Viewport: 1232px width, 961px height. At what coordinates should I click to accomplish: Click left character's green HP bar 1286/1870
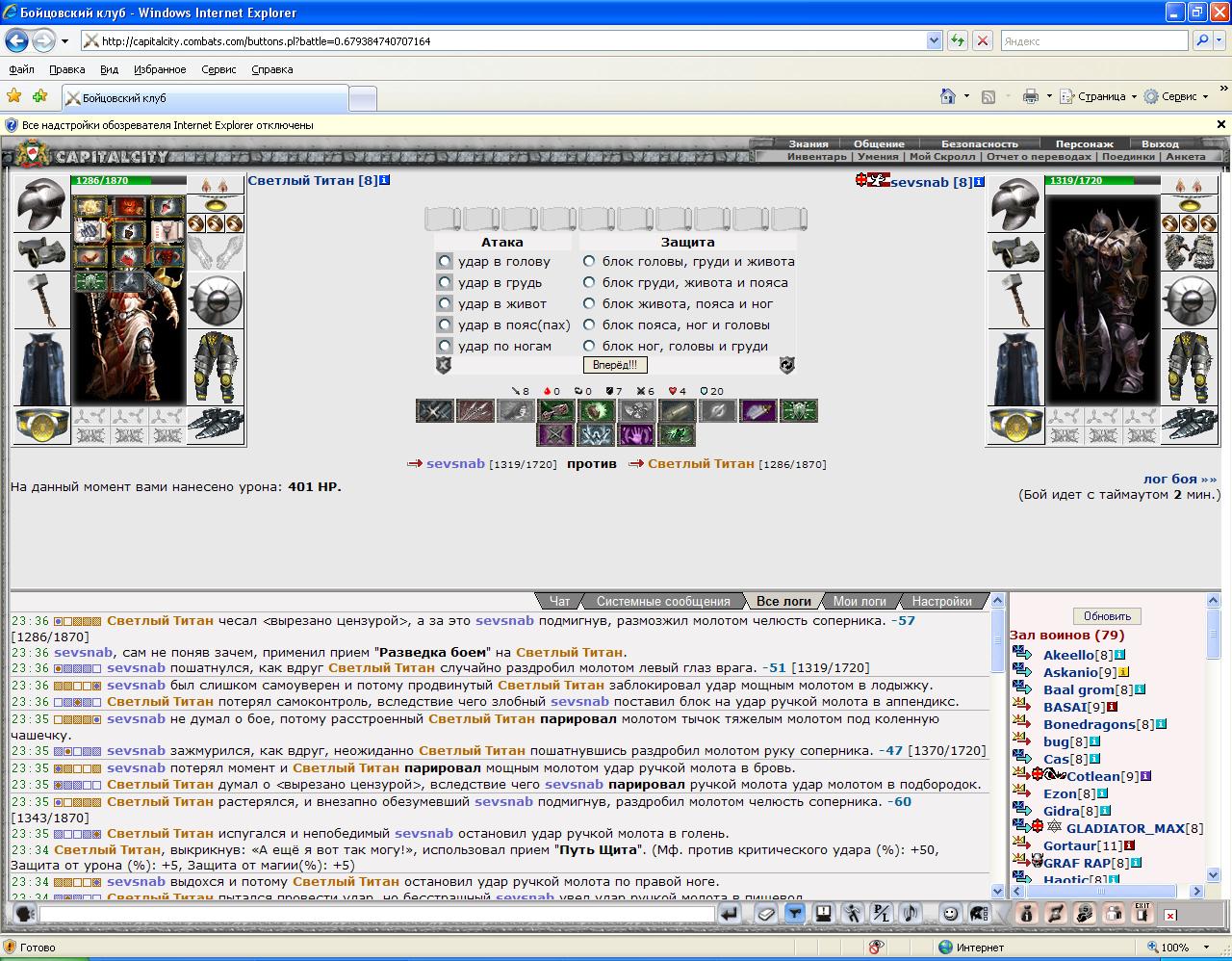click(128, 180)
